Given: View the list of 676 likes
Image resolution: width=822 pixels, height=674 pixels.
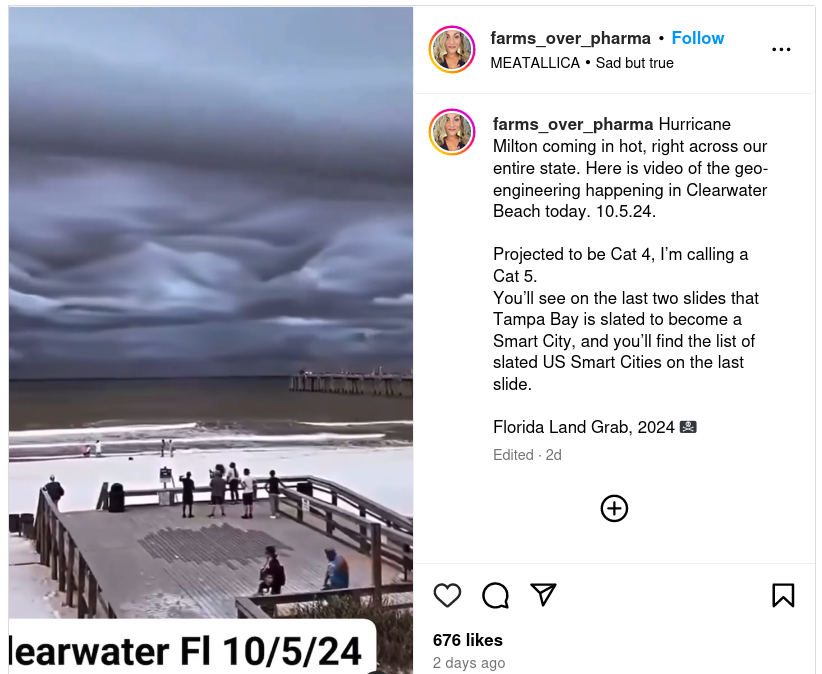Looking at the screenshot, I should [x=468, y=640].
